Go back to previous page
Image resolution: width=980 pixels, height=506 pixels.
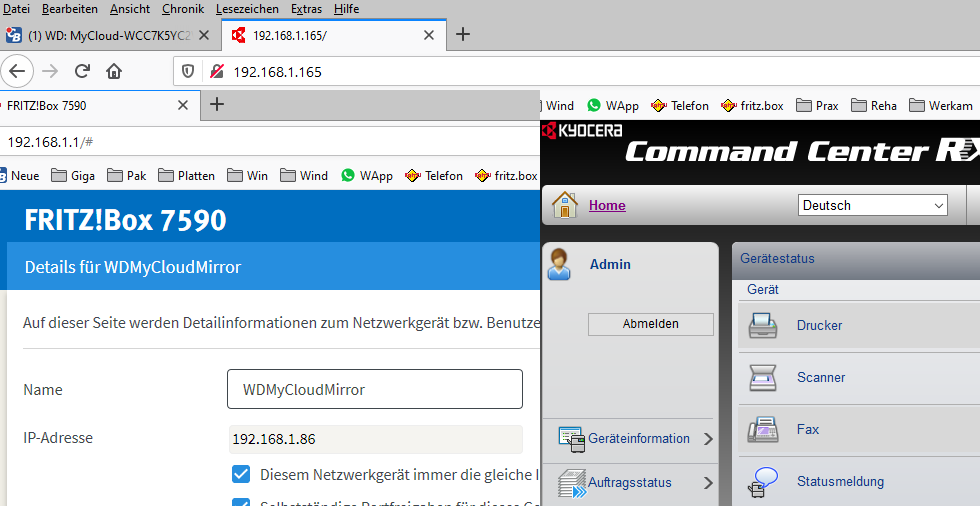[x=17, y=72]
